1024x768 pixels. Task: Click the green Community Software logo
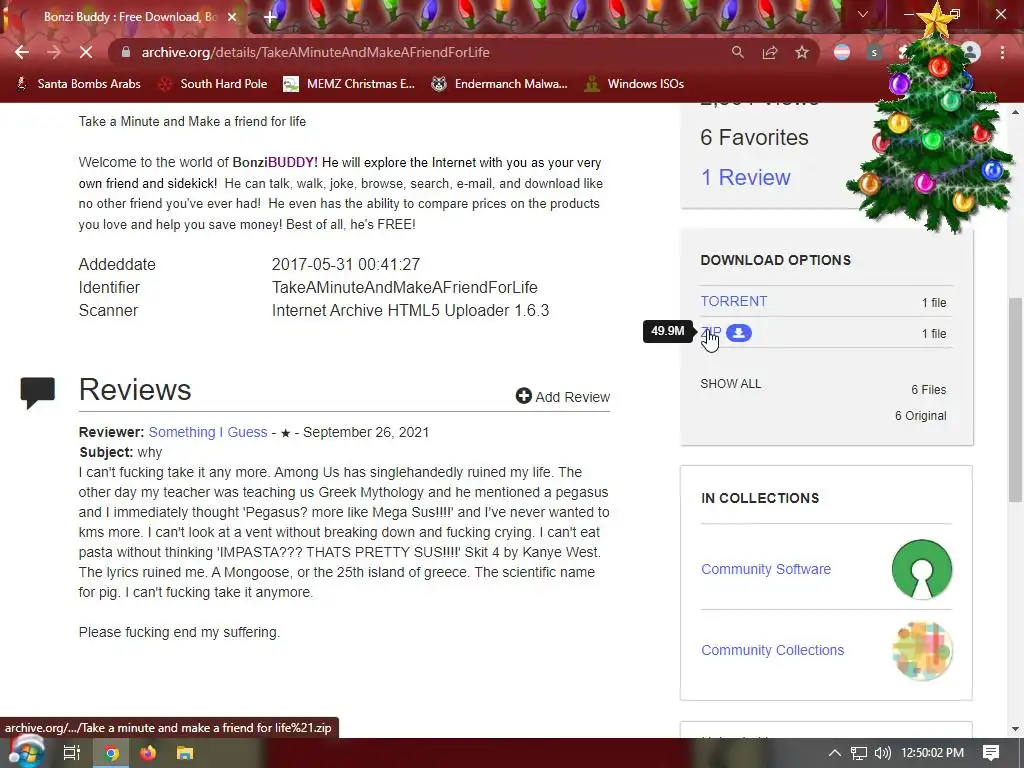click(x=921, y=569)
